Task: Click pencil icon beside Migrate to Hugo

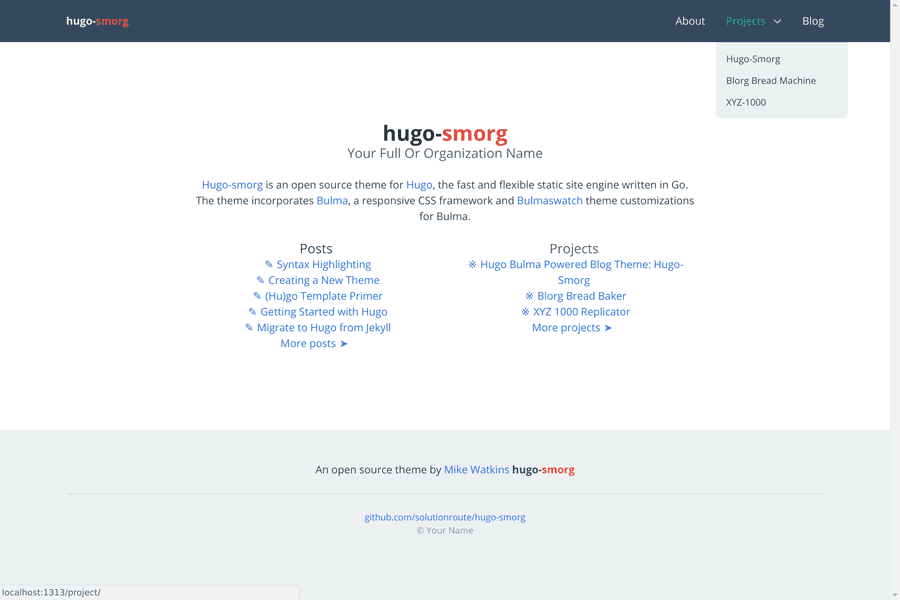Action: click(x=249, y=327)
